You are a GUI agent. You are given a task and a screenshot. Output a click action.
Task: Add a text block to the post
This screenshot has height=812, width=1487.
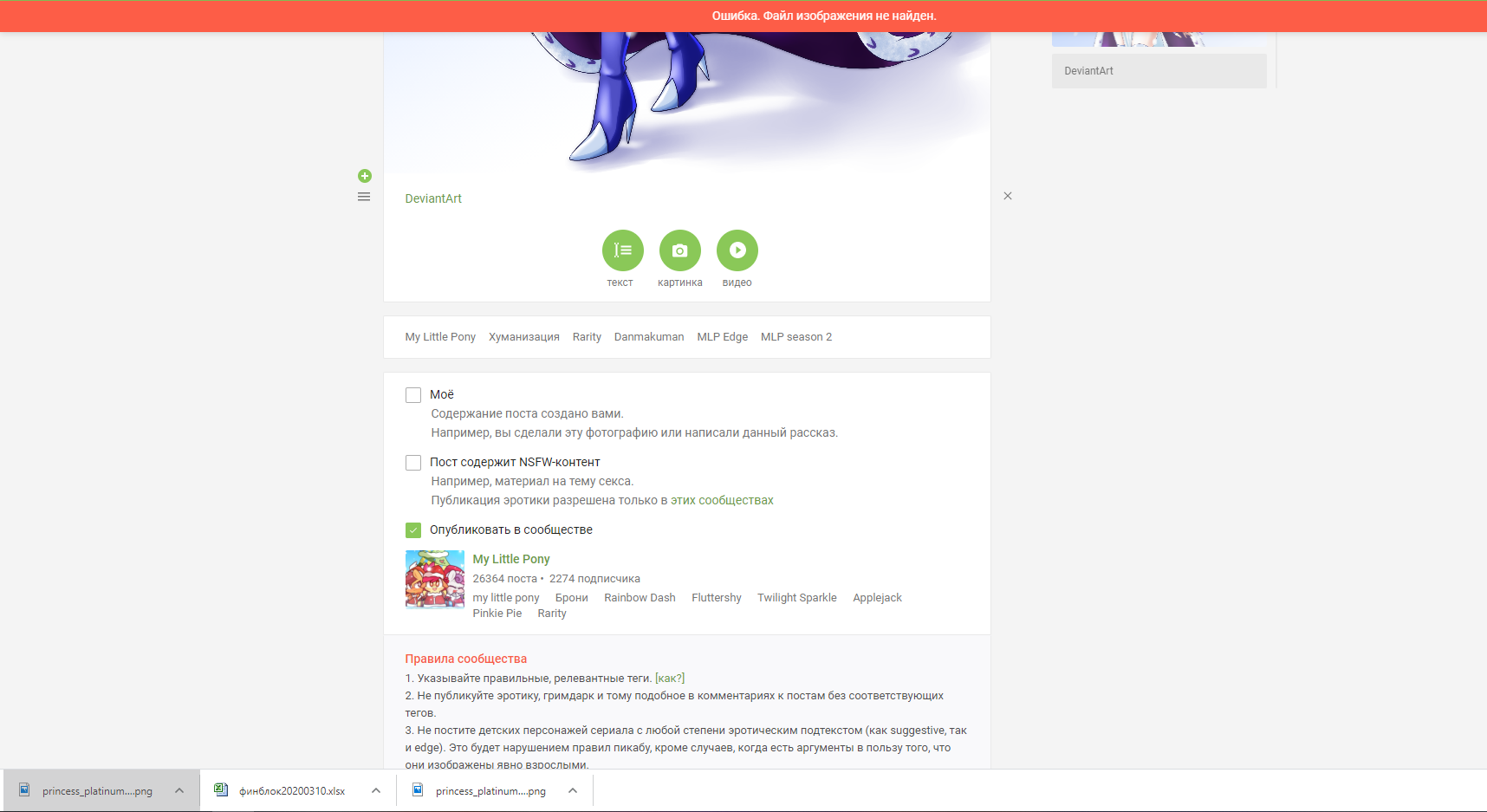(x=622, y=250)
